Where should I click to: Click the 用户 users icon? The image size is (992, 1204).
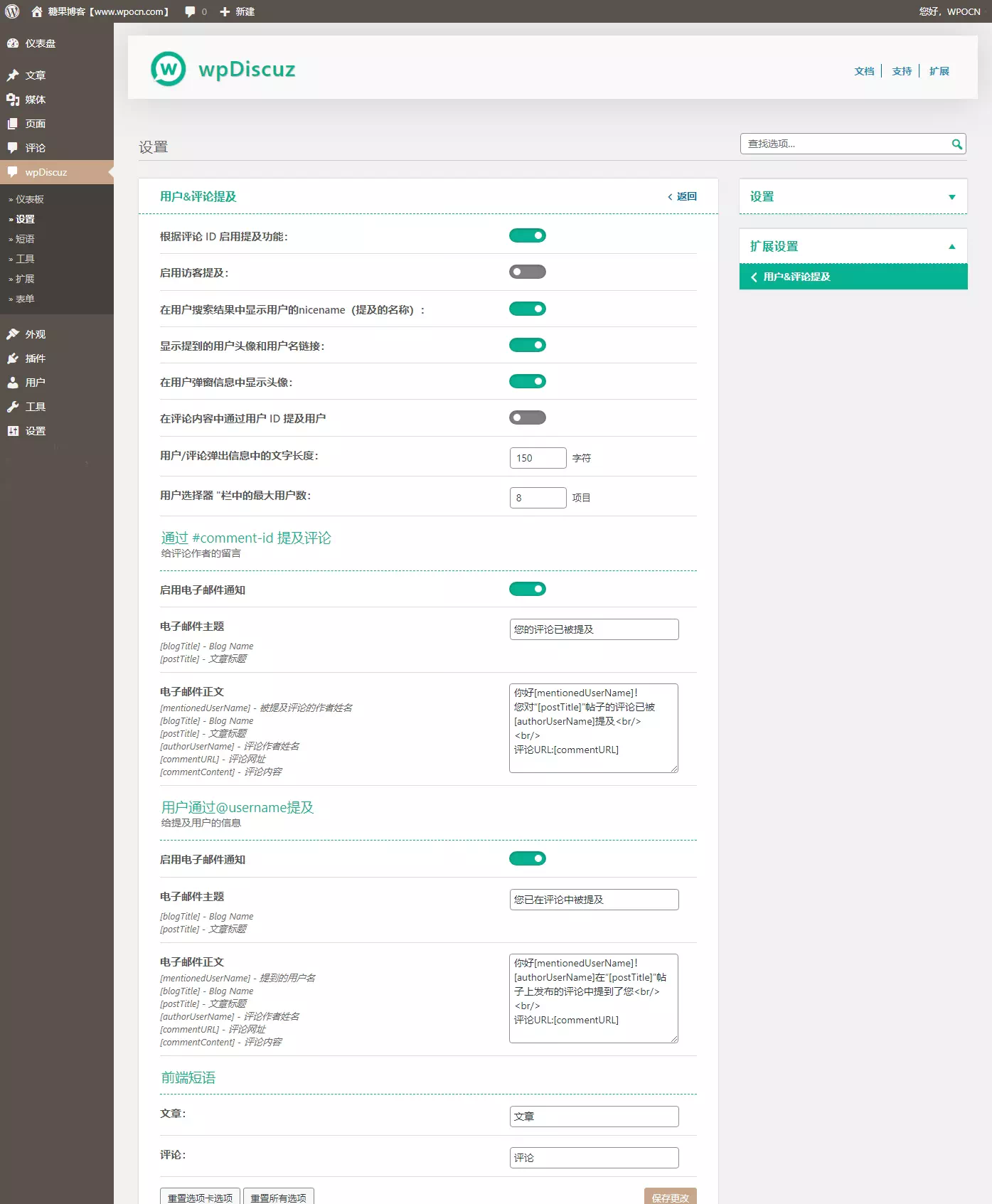click(13, 383)
